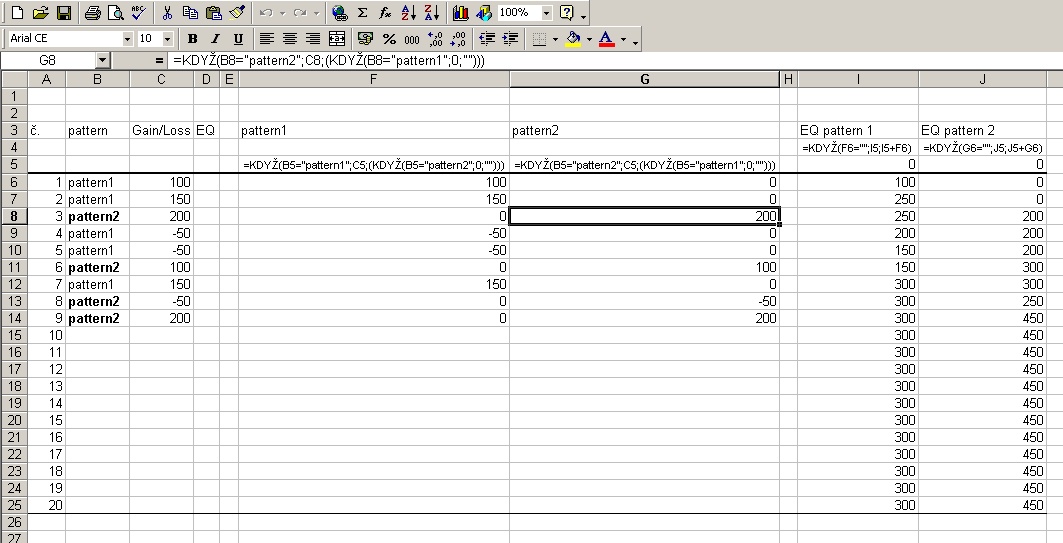1063x543 pixels.
Task: Select the bold pattern2 cell in row 11
Action: 98,267
